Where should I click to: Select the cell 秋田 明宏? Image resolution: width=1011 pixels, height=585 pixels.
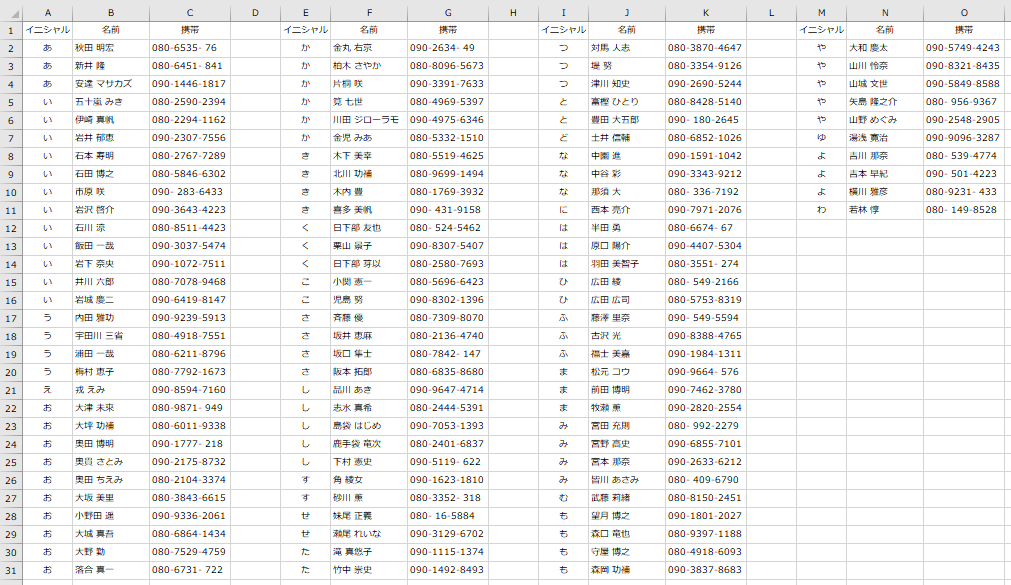click(111, 48)
